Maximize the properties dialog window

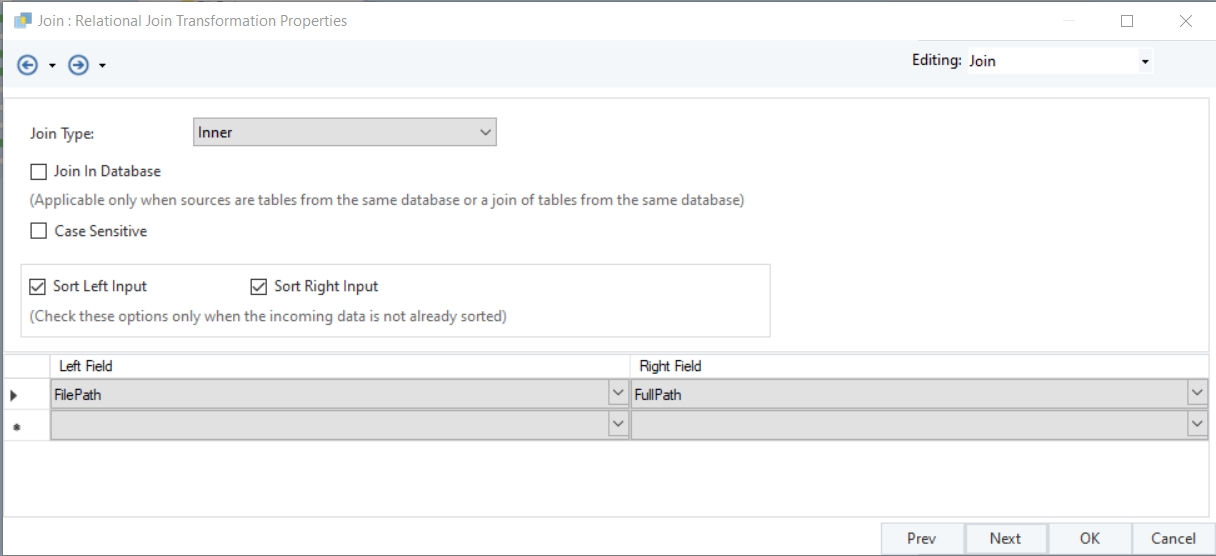[1127, 20]
